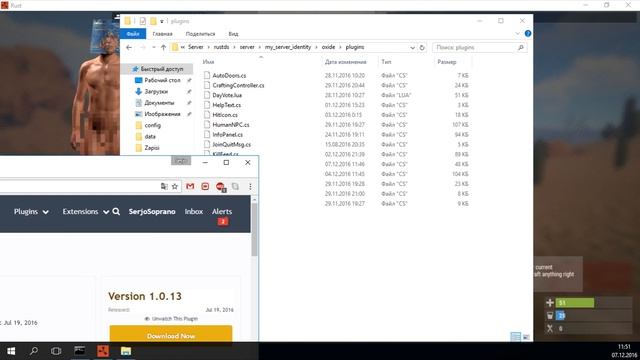This screenshot has width=640, height=360.
Task: Open Alerts on the Oxide site
Action: 222,211
